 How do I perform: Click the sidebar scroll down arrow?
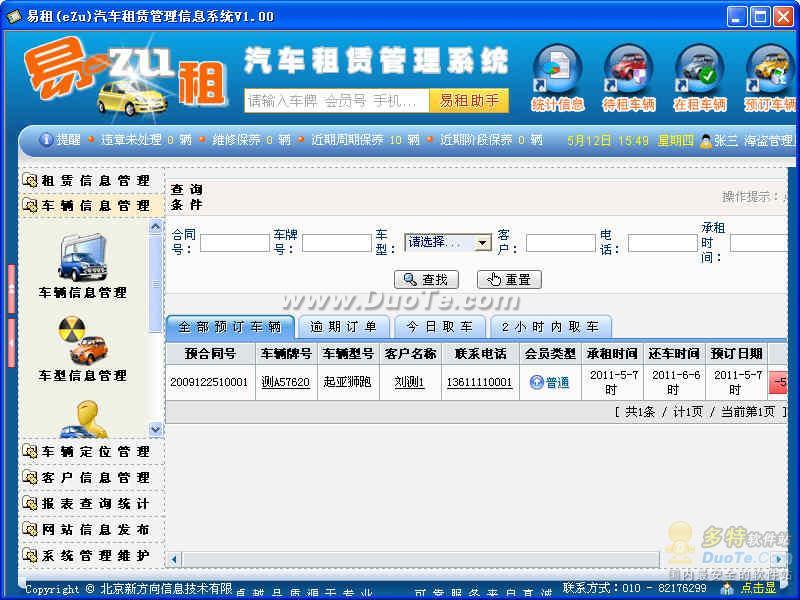click(x=155, y=429)
